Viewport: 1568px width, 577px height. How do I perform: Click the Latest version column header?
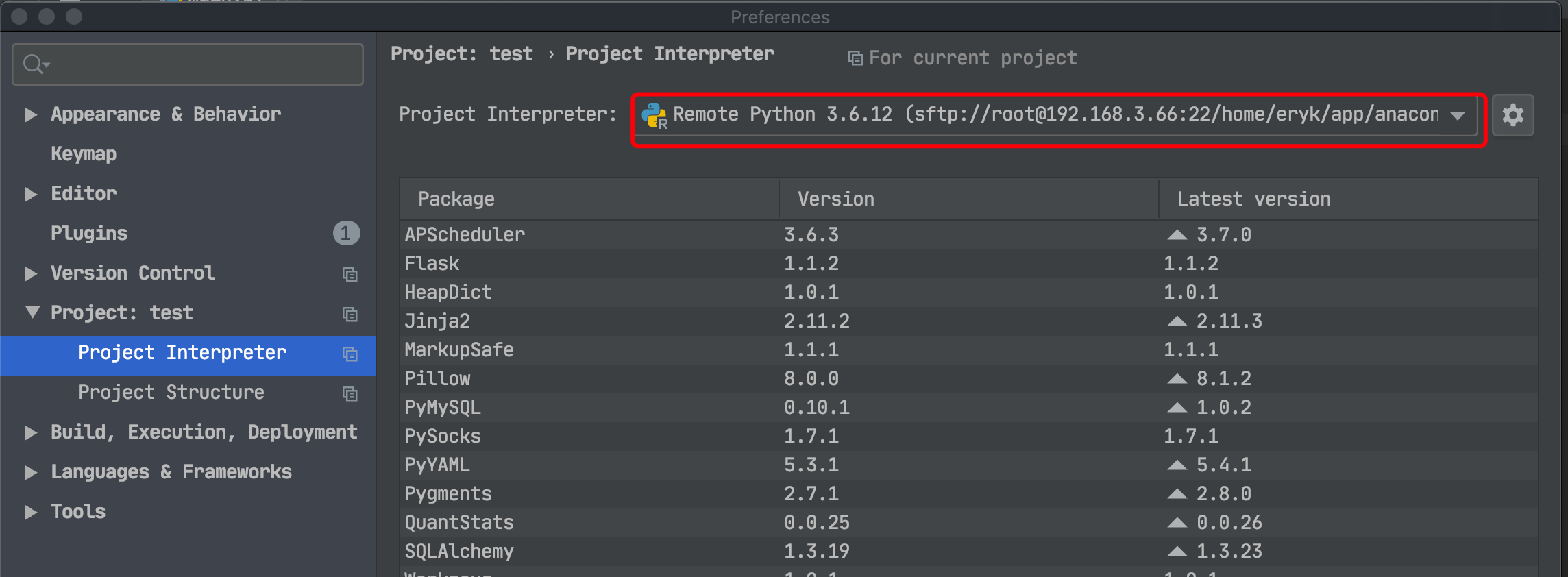(x=1348, y=199)
